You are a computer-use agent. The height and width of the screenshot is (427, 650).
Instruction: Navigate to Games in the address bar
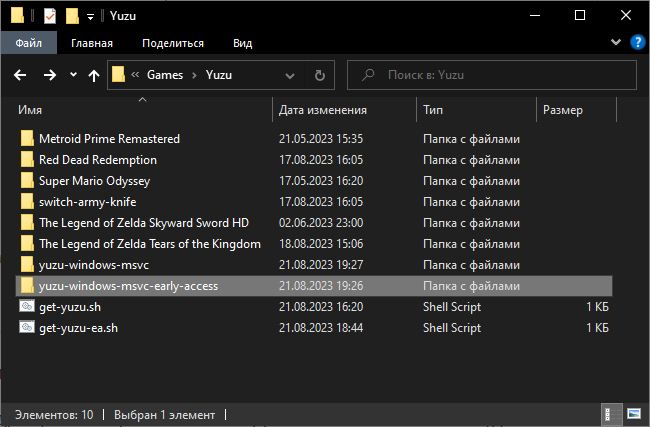coord(165,75)
